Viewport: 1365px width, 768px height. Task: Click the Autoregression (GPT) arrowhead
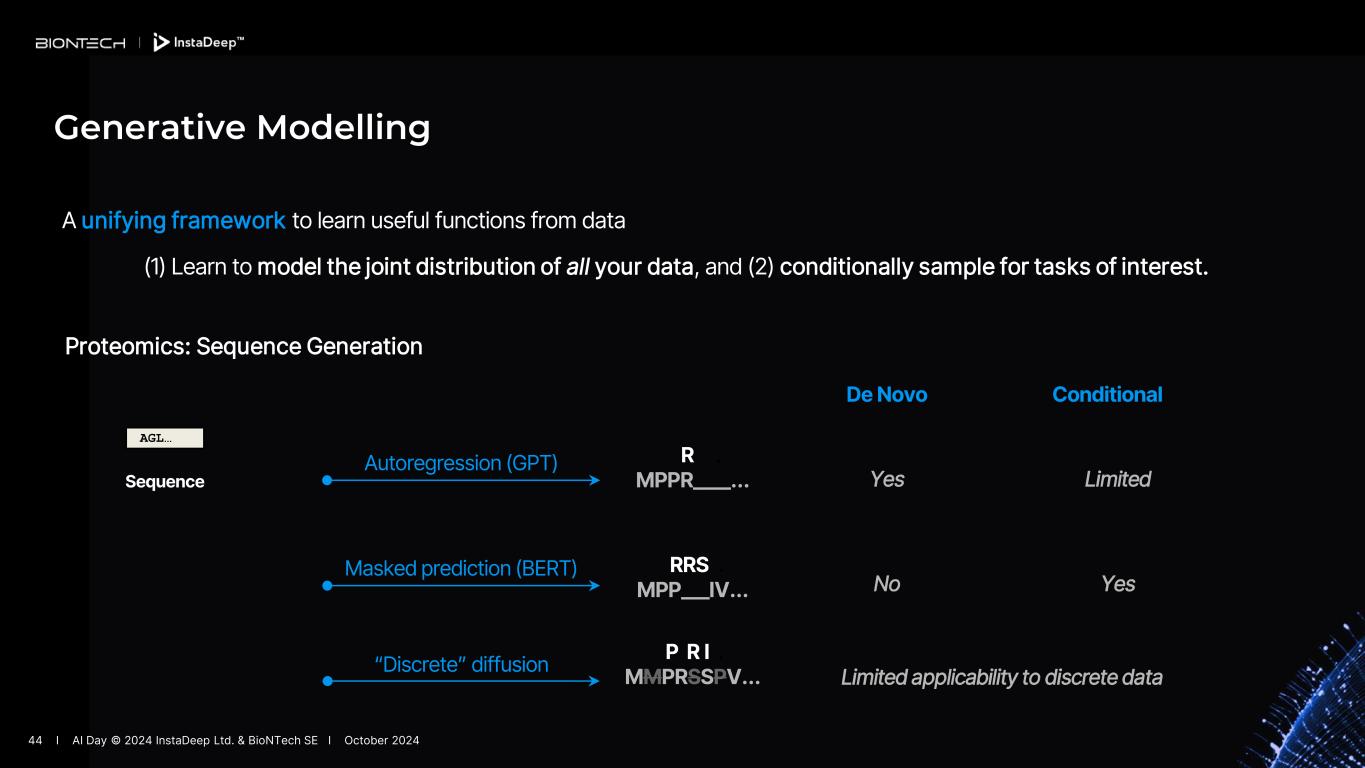point(594,481)
